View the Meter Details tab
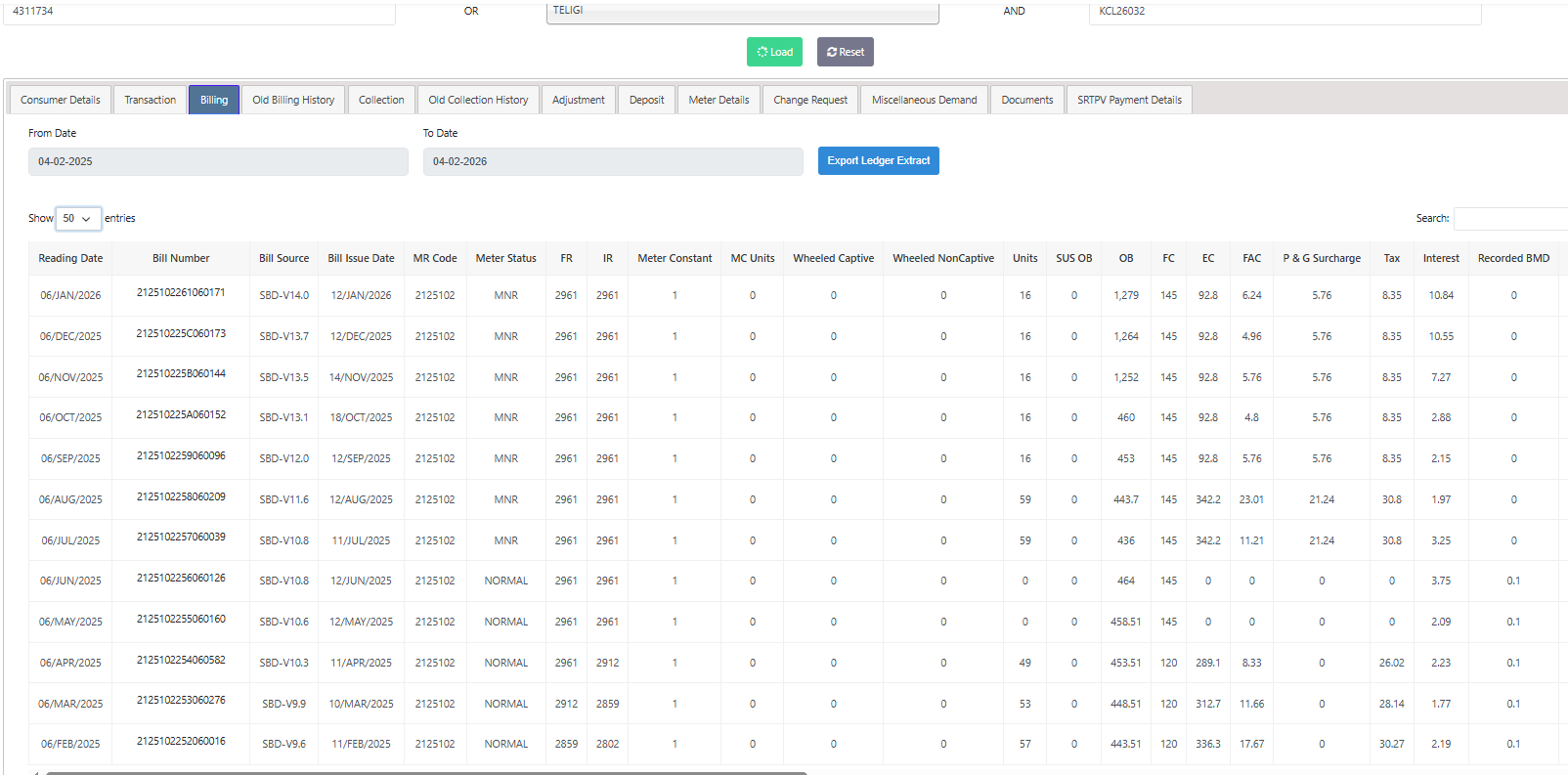This screenshot has width=1568, height=775. 719,100
